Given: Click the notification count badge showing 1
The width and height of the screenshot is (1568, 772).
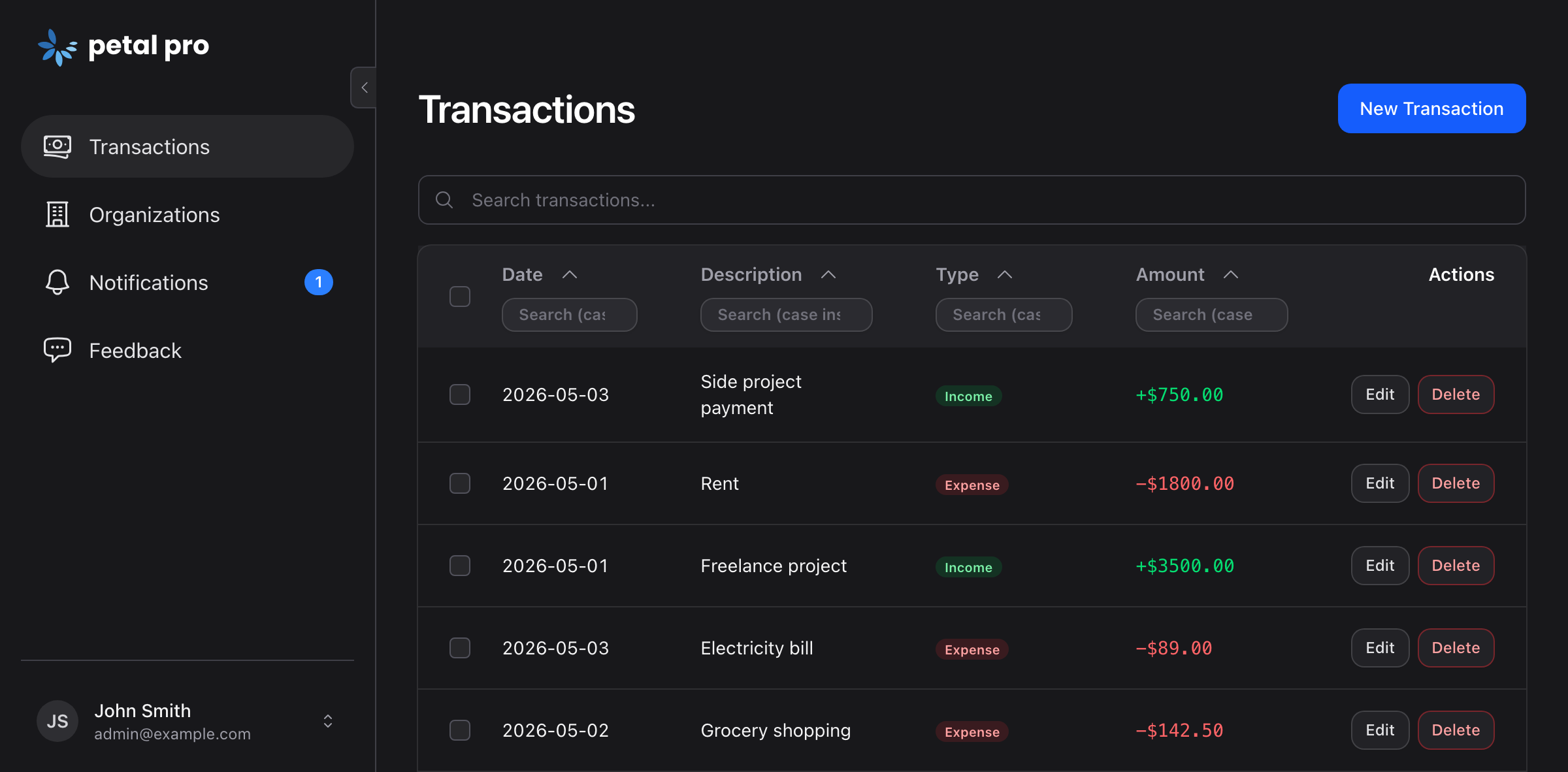Looking at the screenshot, I should [319, 282].
